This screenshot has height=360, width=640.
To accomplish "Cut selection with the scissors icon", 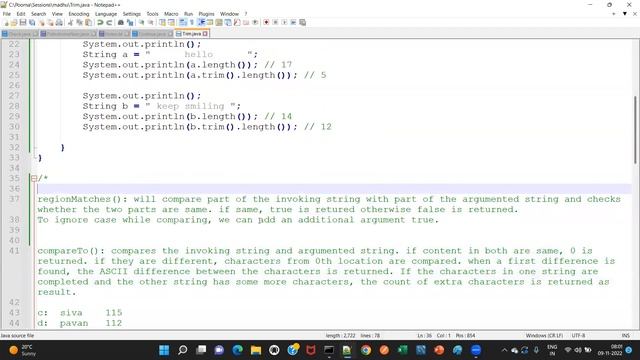I will coord(70,22).
